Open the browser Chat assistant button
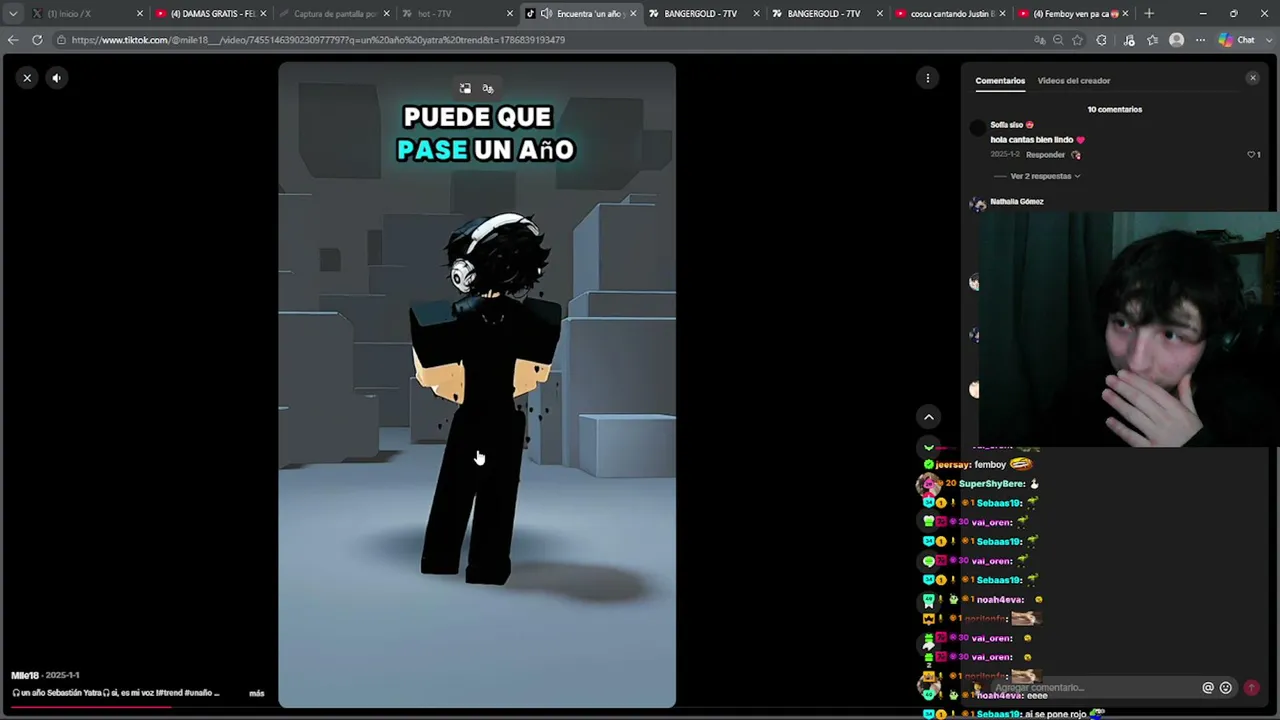Viewport: 1280px width, 720px height. [x=1237, y=40]
